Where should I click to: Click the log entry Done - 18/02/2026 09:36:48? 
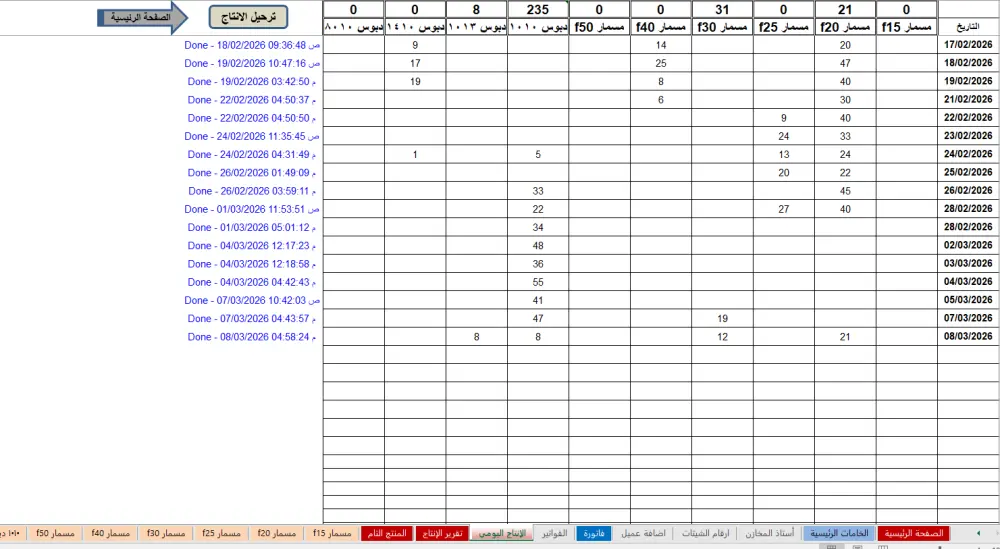tap(252, 45)
